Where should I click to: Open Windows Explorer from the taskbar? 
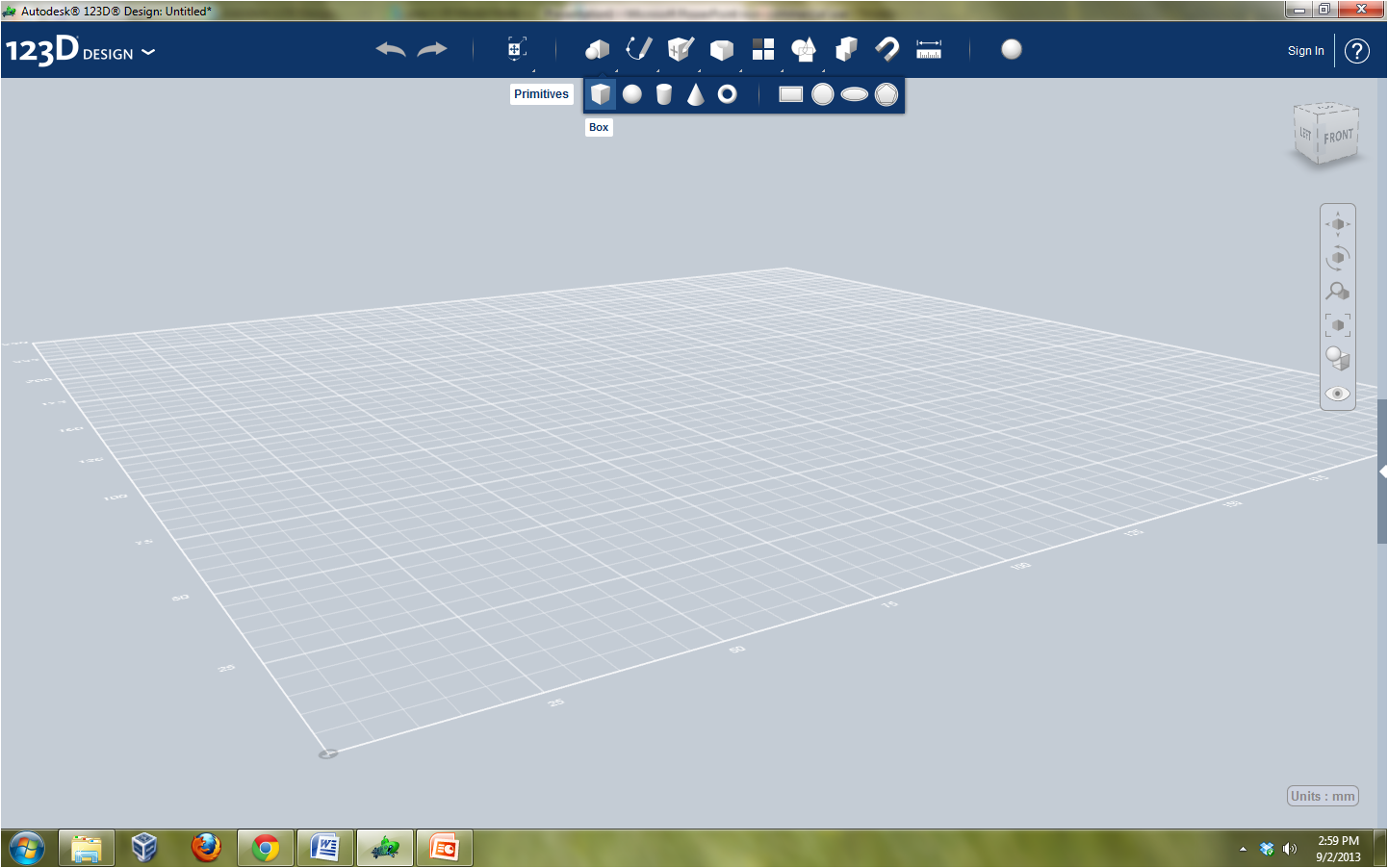87,848
